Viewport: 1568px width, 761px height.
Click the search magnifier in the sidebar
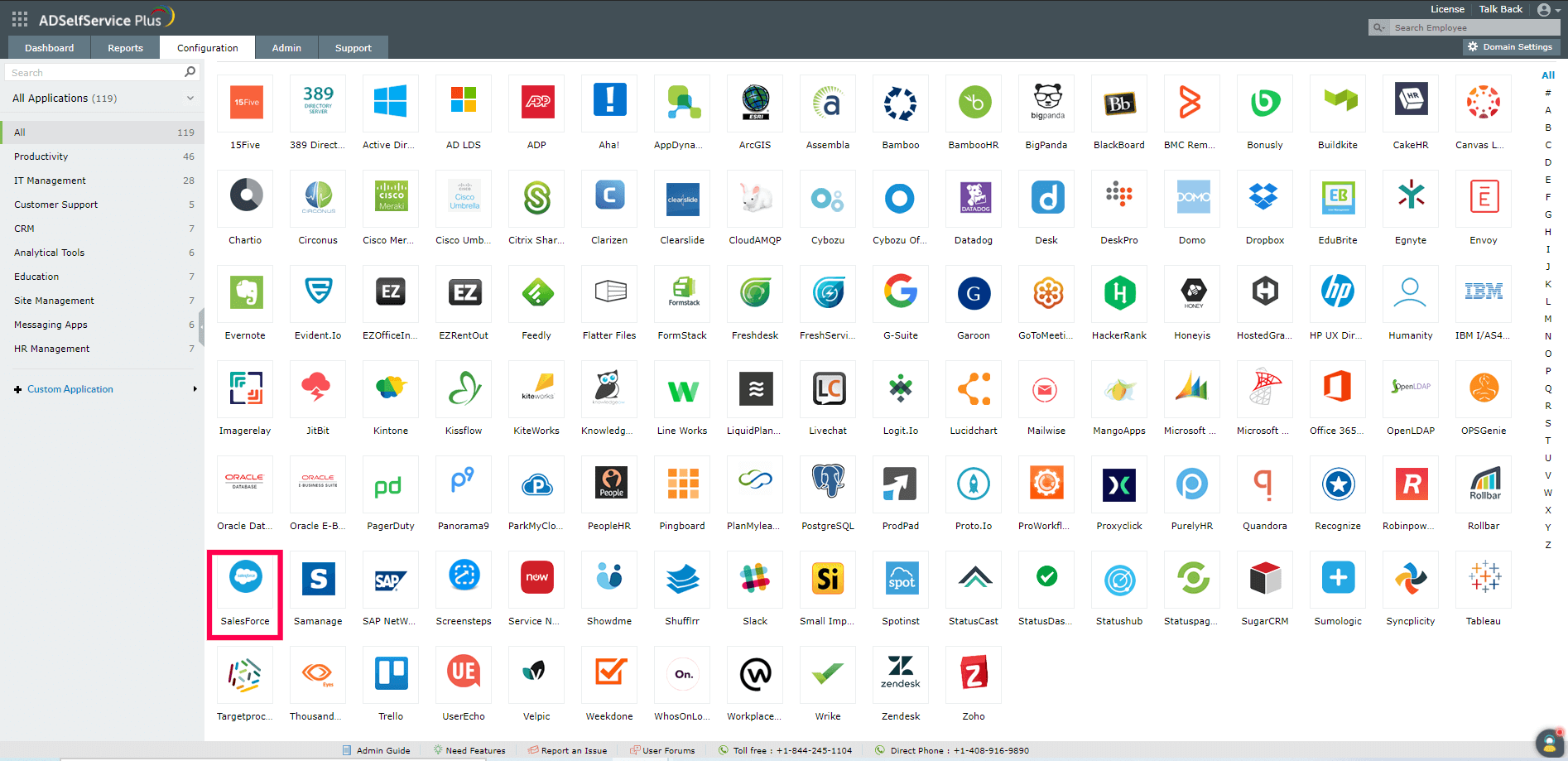pos(190,72)
